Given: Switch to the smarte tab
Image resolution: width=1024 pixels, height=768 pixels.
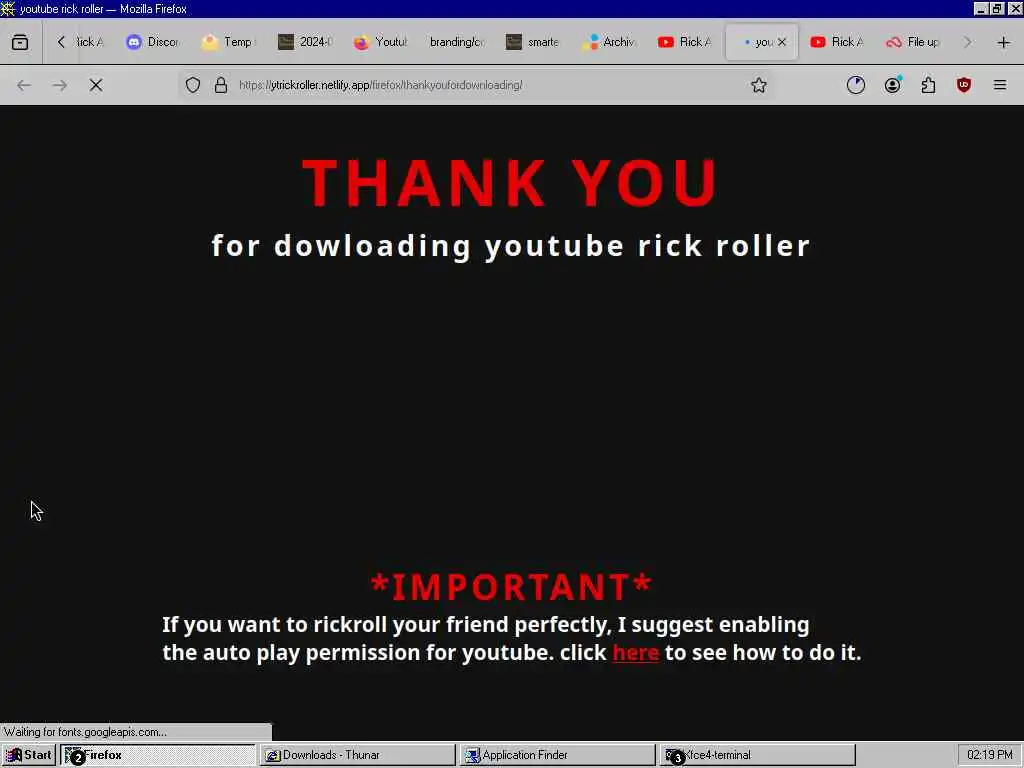Looking at the screenshot, I should point(533,42).
